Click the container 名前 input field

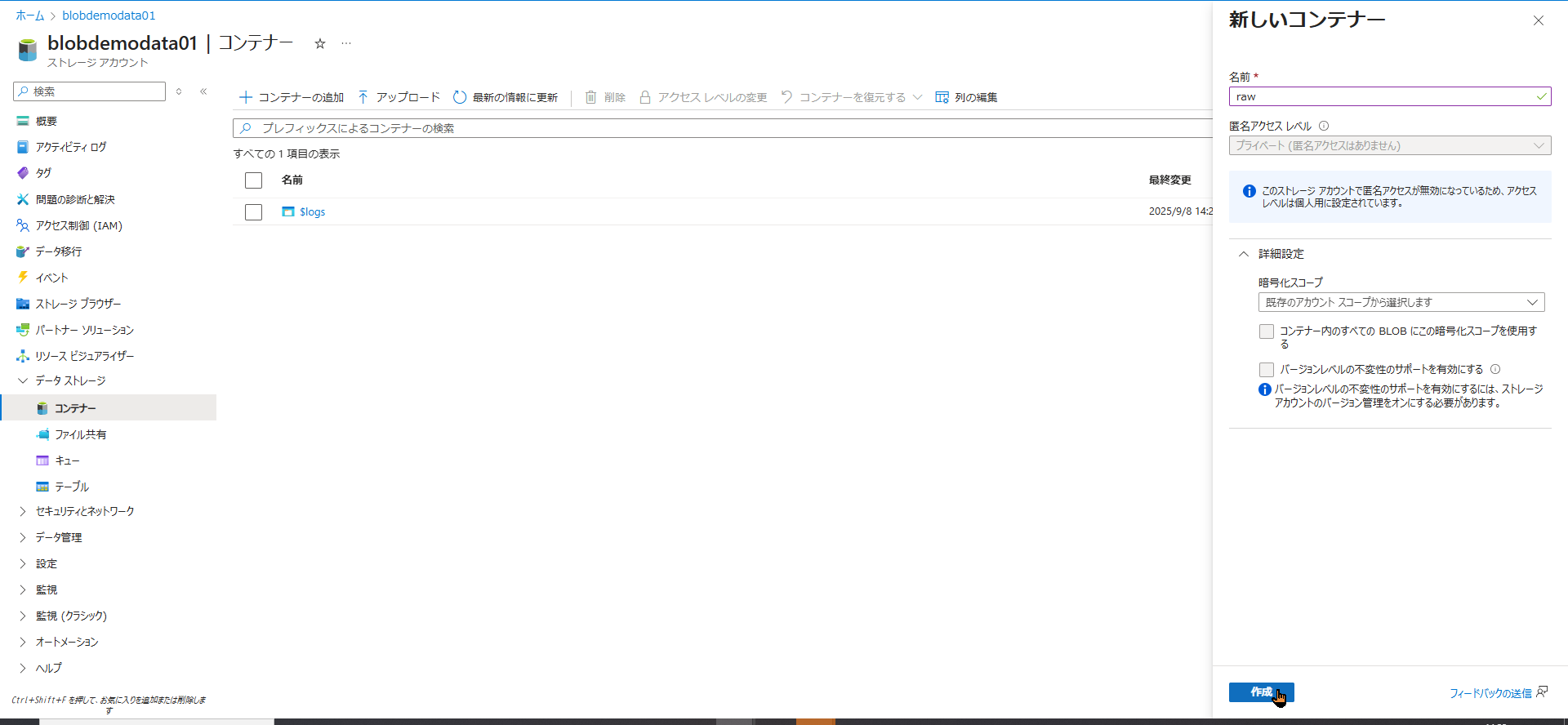1380,96
